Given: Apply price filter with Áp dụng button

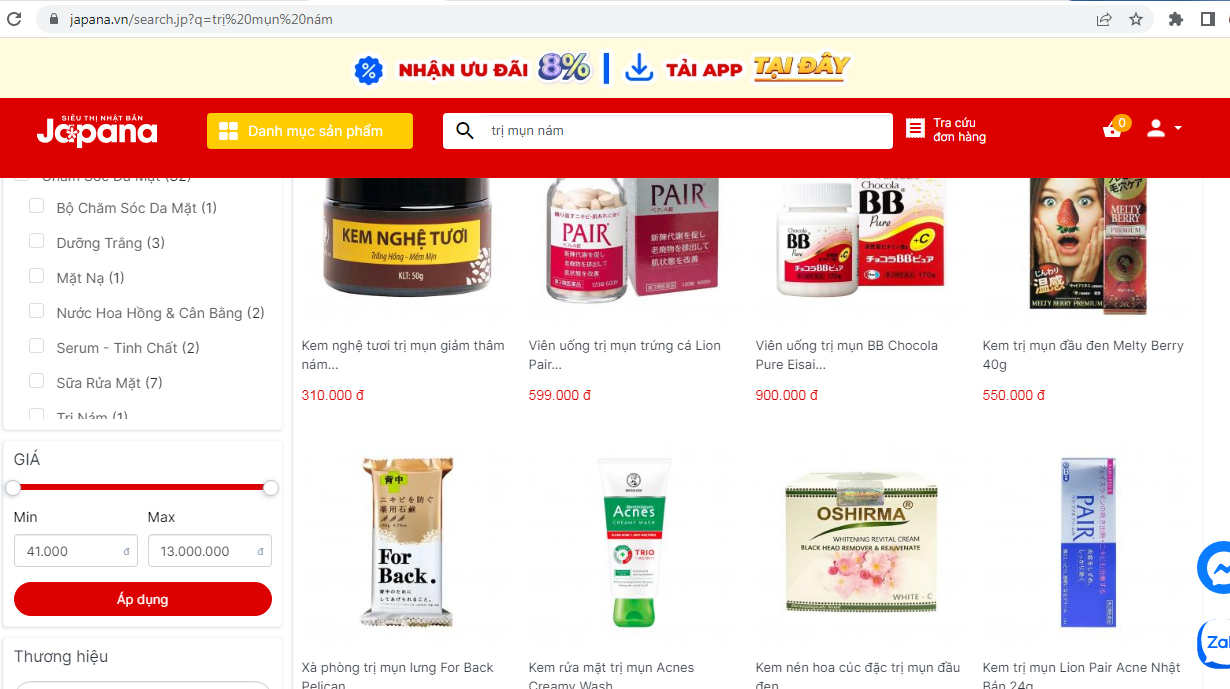Looking at the screenshot, I should coord(143,599).
